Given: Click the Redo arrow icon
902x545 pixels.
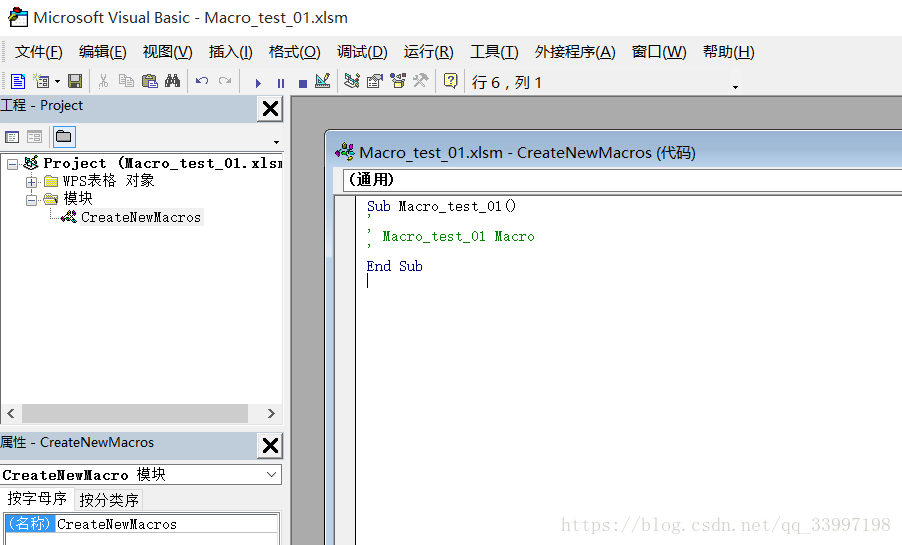Looking at the screenshot, I should coord(225,81).
